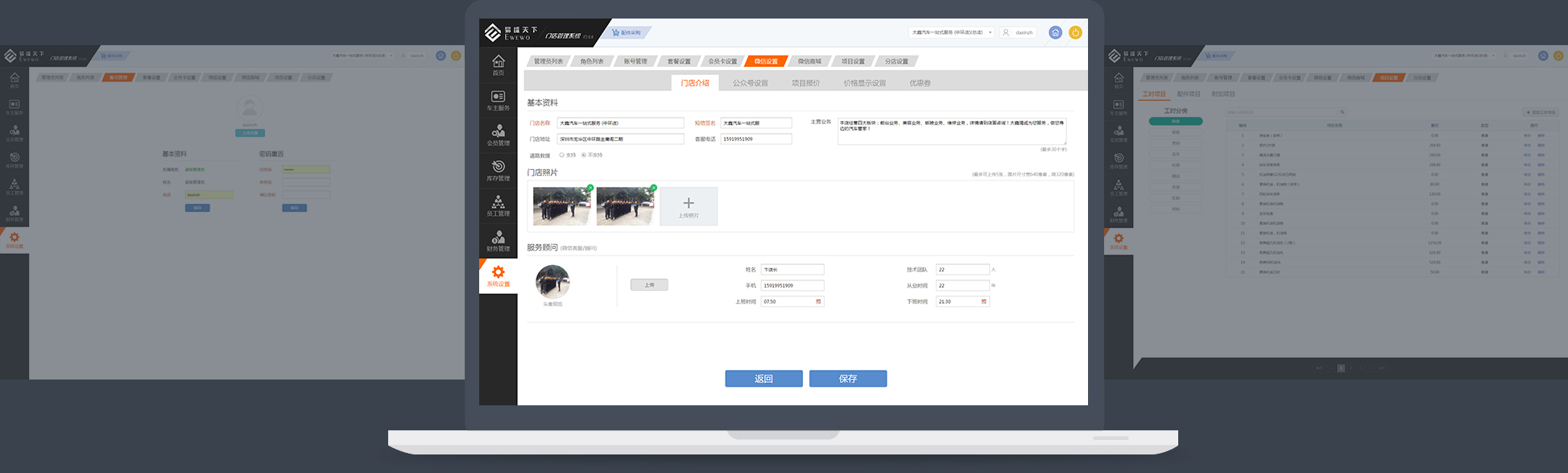Click the 门店名称 input field
This screenshot has height=473, width=1568.
click(x=620, y=123)
